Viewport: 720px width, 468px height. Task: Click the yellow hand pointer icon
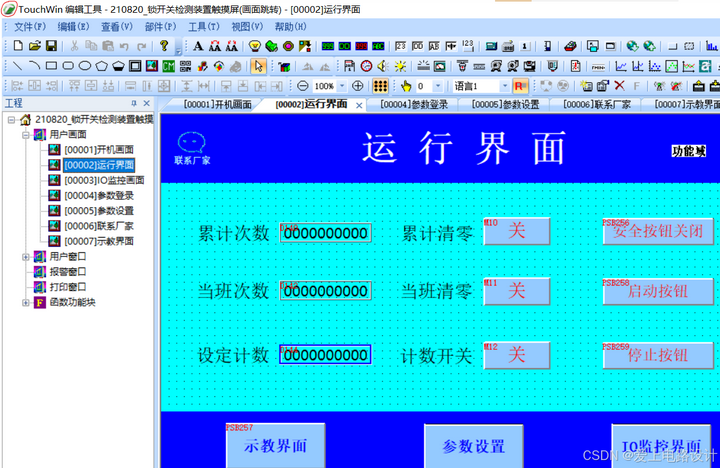click(406, 86)
